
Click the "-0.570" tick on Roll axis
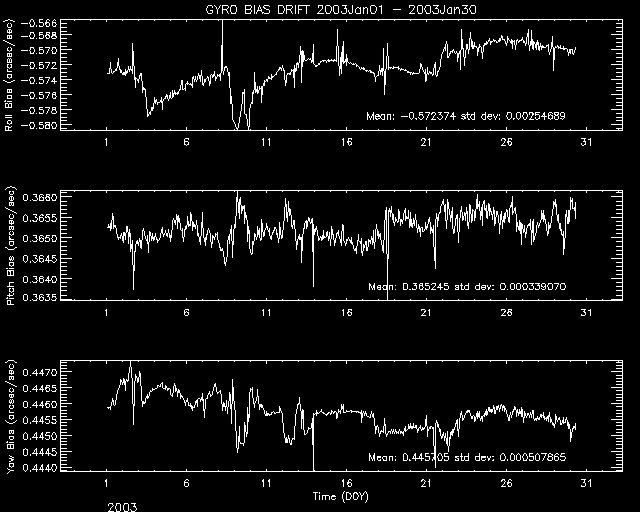point(39,50)
